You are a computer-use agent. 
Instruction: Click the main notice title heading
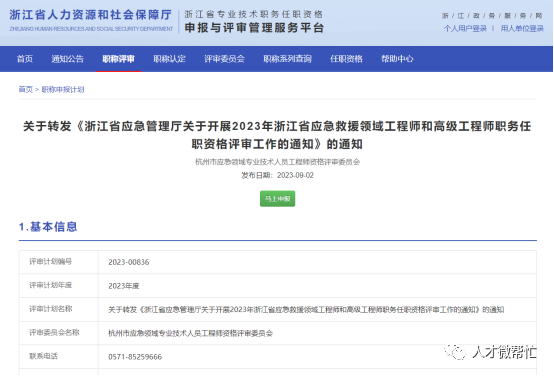click(x=277, y=135)
